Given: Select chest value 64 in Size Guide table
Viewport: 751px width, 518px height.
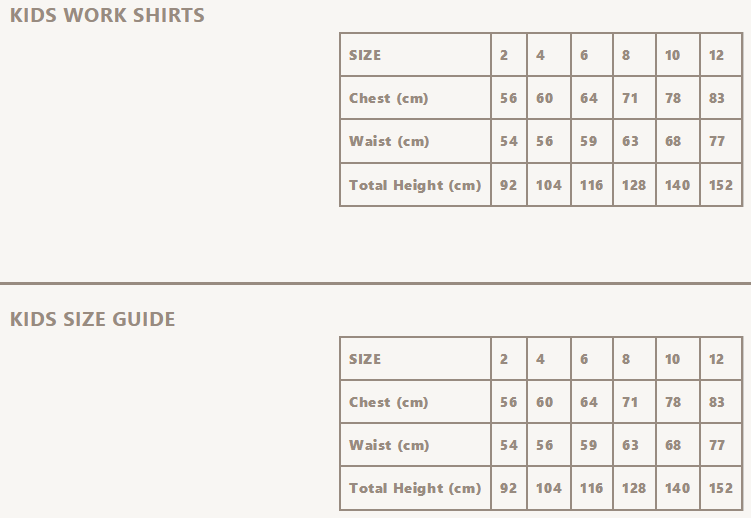Looking at the screenshot, I should [588, 402].
